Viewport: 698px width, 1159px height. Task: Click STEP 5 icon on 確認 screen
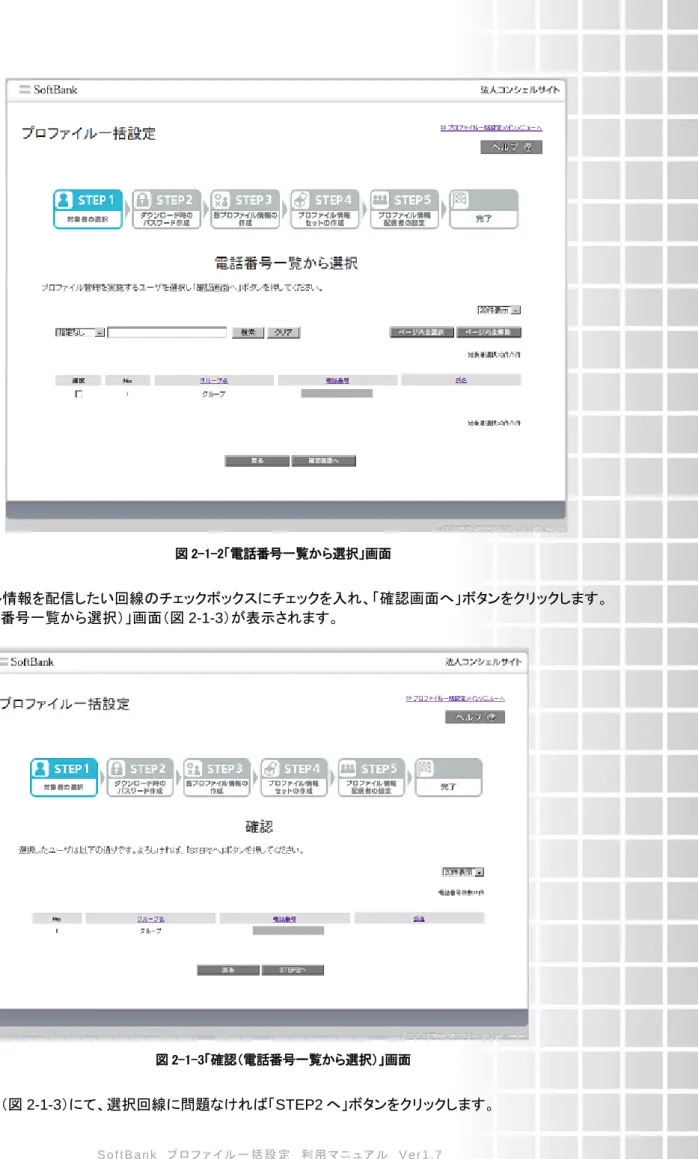pyautogui.click(x=348, y=769)
